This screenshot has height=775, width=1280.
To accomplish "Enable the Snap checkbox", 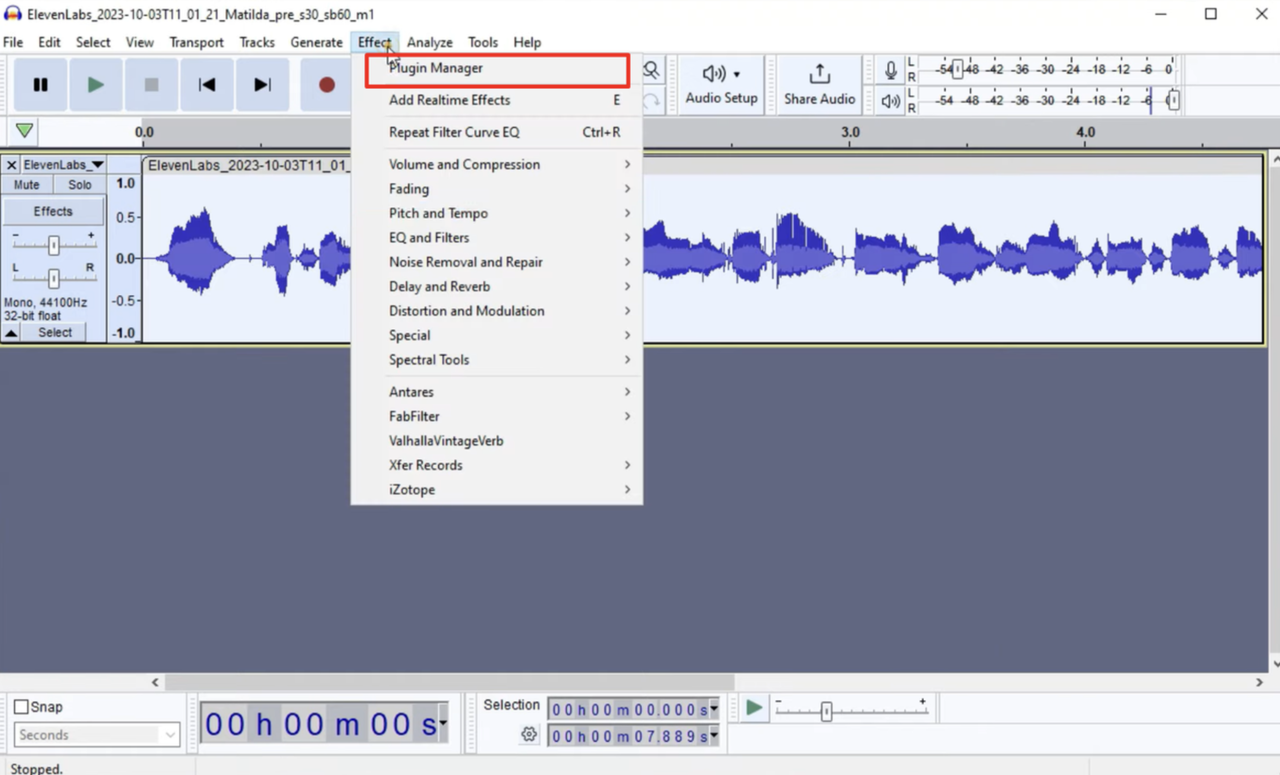I will 19,706.
